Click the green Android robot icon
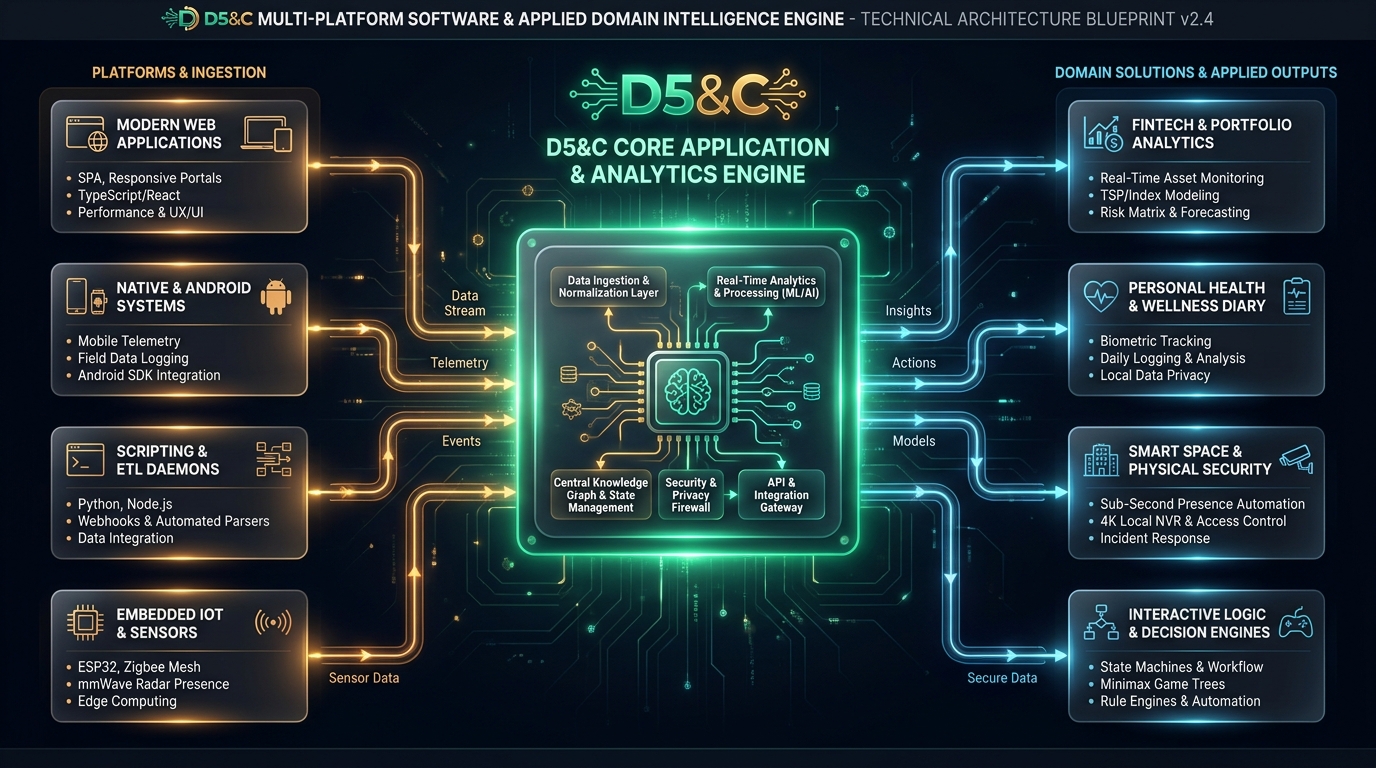This screenshot has width=1376, height=768. [x=274, y=296]
